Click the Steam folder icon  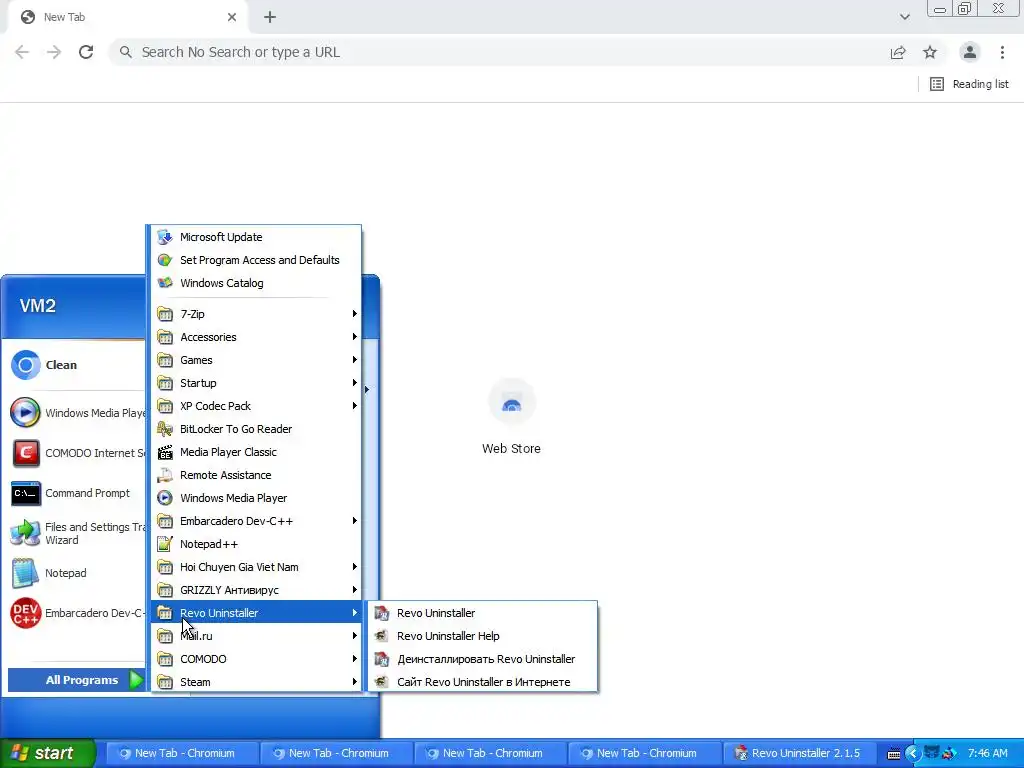tap(165, 682)
